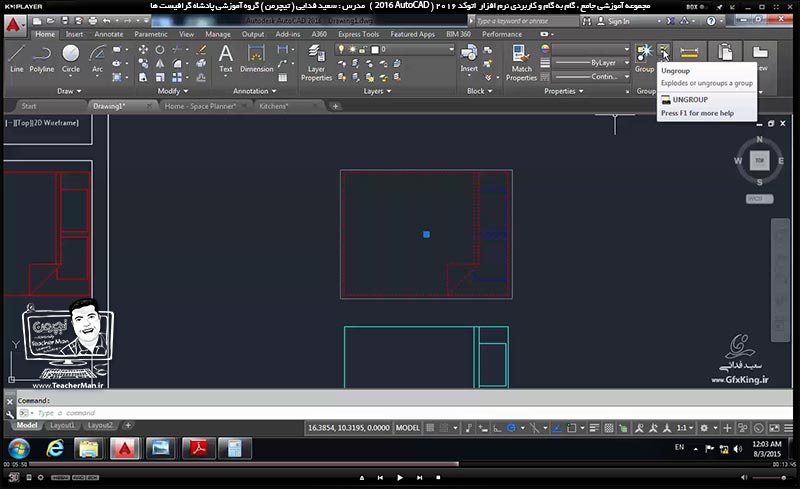This screenshot has height=489, width=800.
Task: Click the Plot (print) icon in quick access toolbar
Action: [x=92, y=21]
